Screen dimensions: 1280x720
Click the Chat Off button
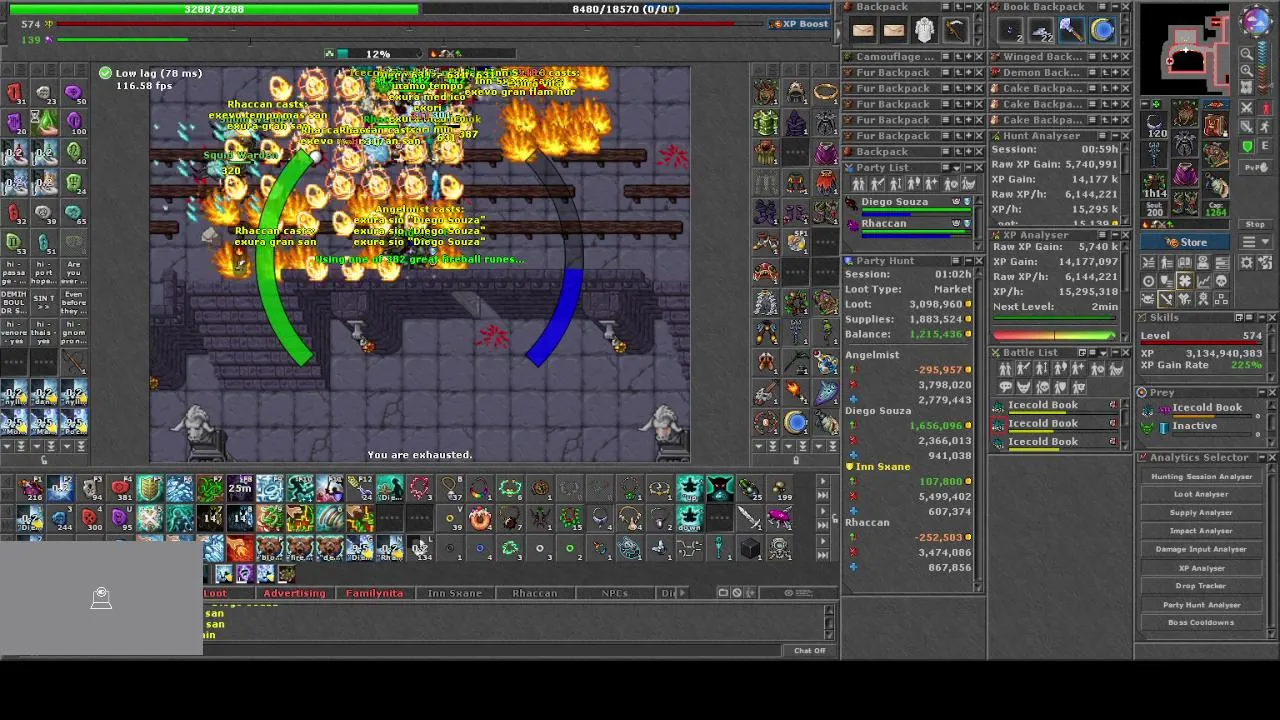tap(809, 651)
